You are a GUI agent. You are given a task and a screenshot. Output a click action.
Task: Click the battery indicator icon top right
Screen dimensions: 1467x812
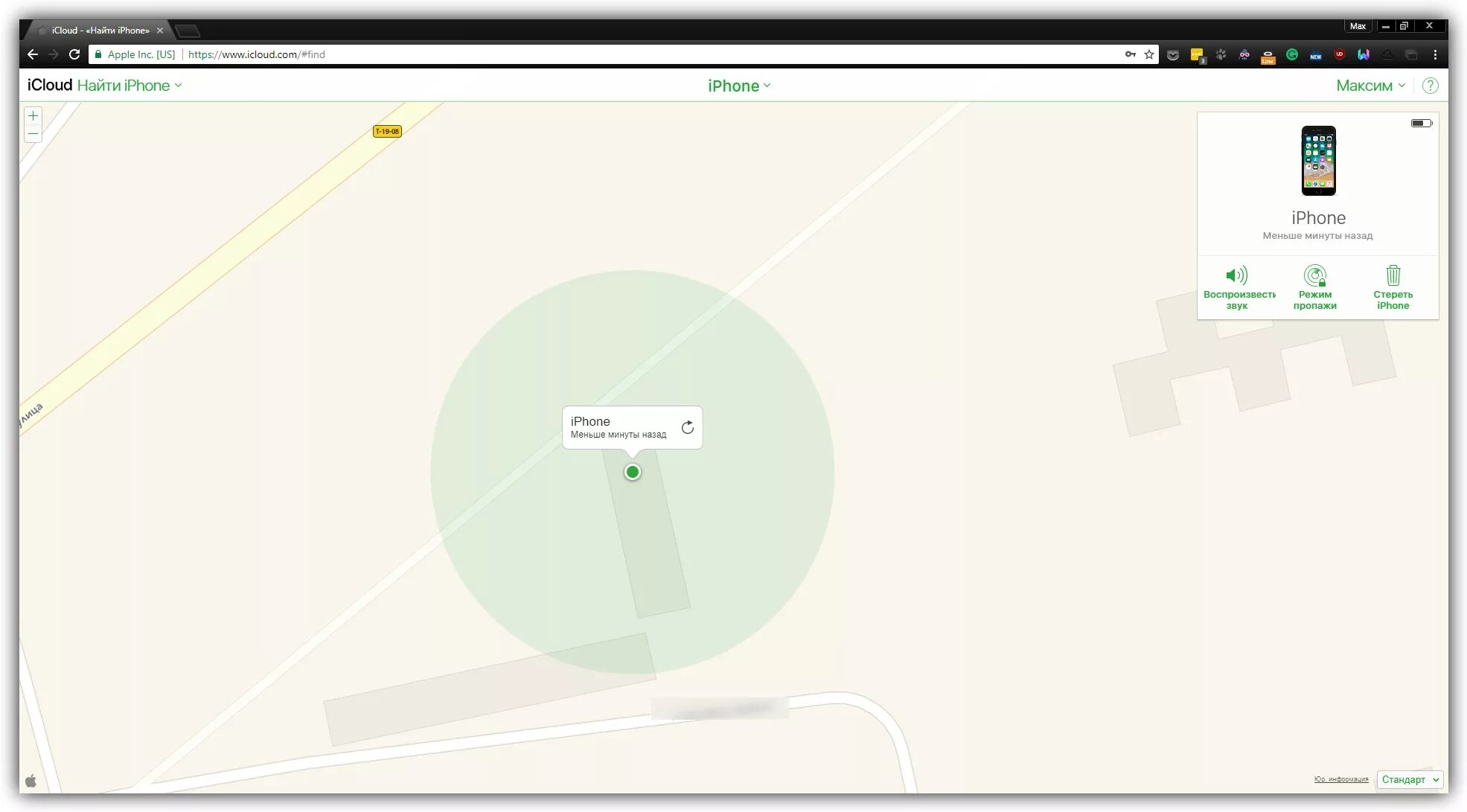click(x=1421, y=122)
